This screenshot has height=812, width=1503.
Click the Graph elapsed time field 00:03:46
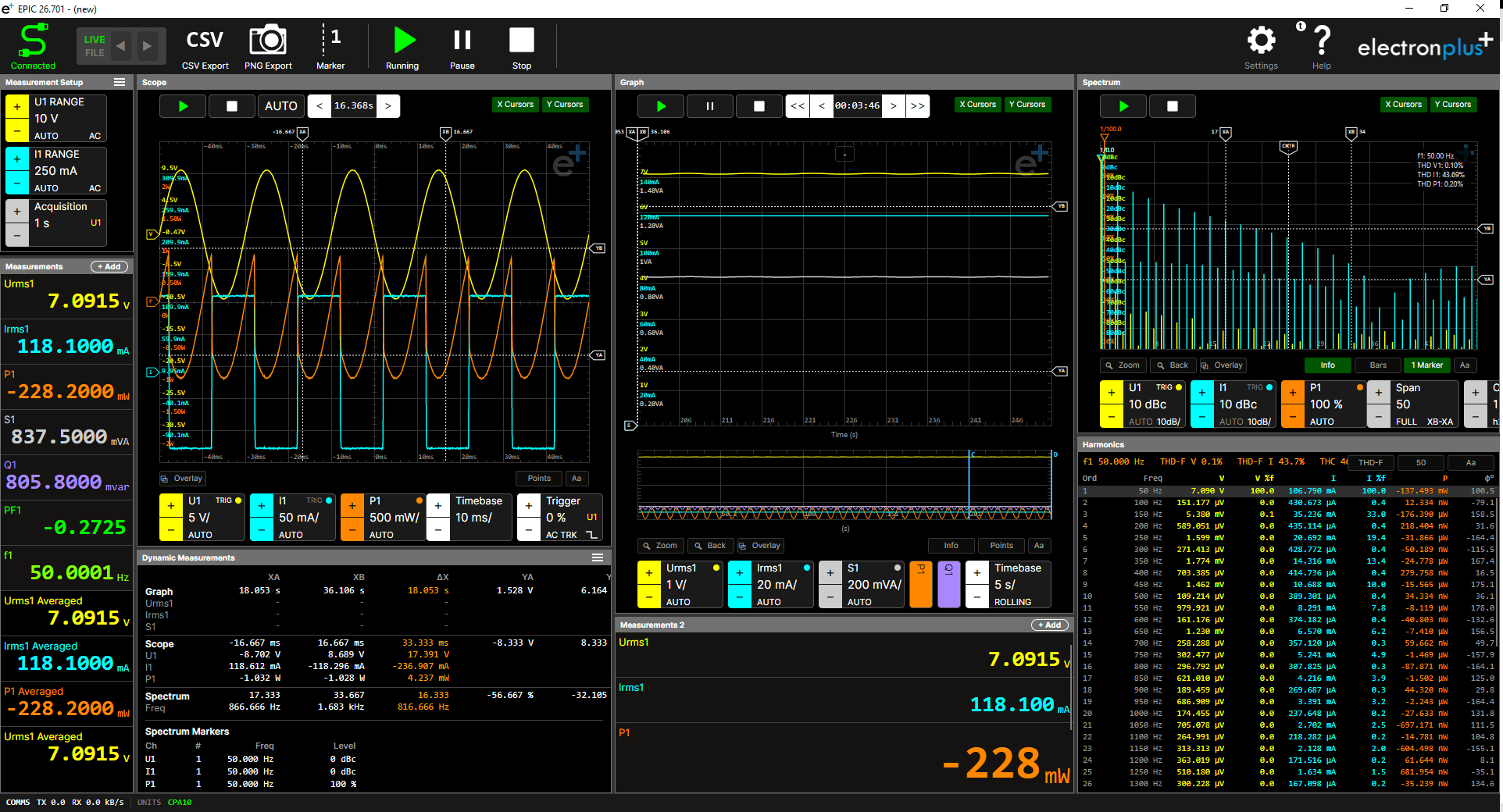(x=857, y=106)
